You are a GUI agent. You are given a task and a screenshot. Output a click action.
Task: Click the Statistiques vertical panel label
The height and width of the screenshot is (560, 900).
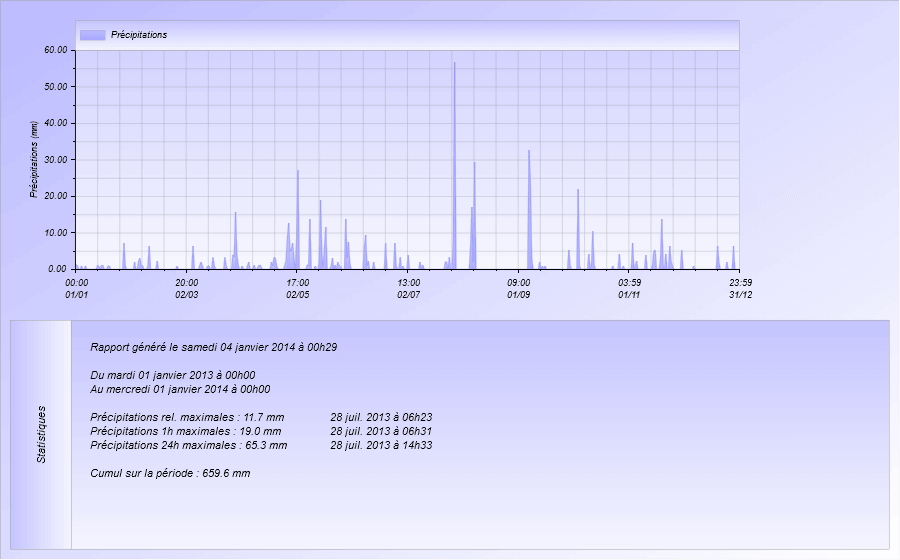click(x=42, y=434)
